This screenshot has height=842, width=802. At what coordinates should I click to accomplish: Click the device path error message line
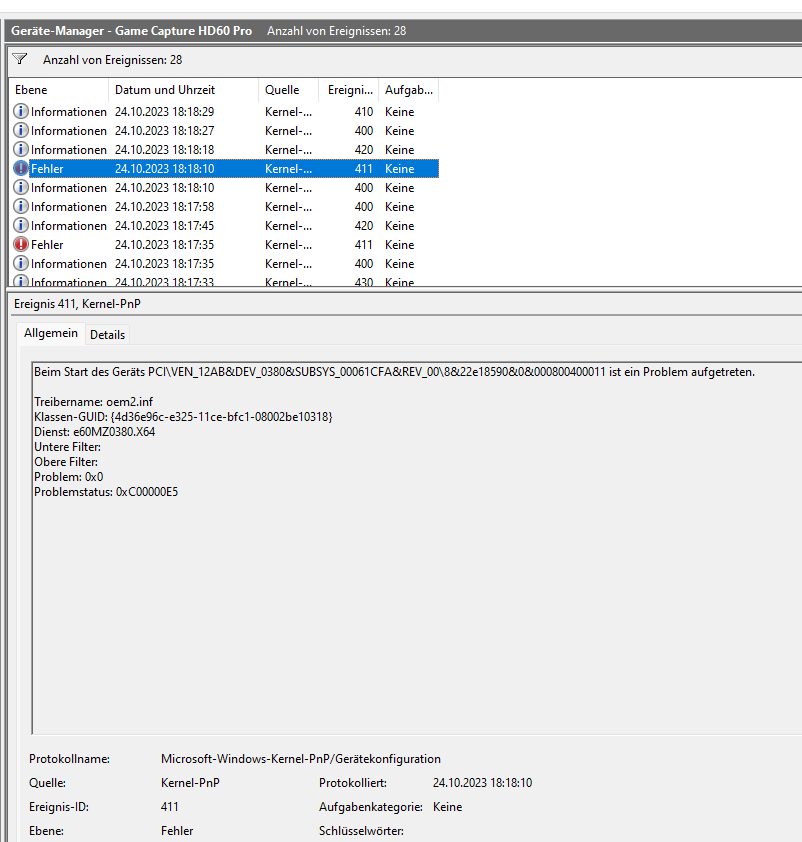(x=395, y=372)
